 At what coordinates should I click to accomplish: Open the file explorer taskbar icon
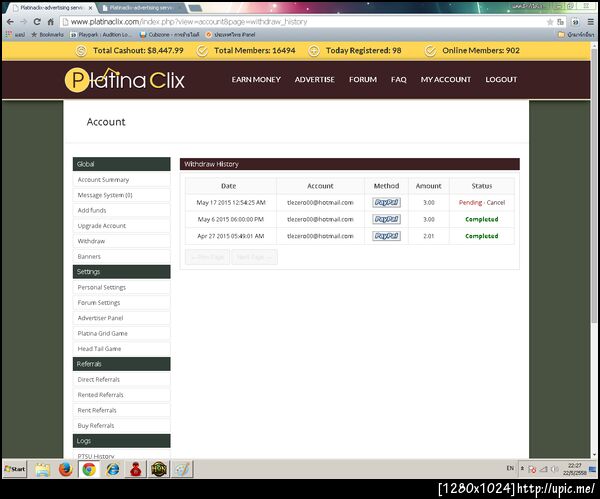point(42,469)
